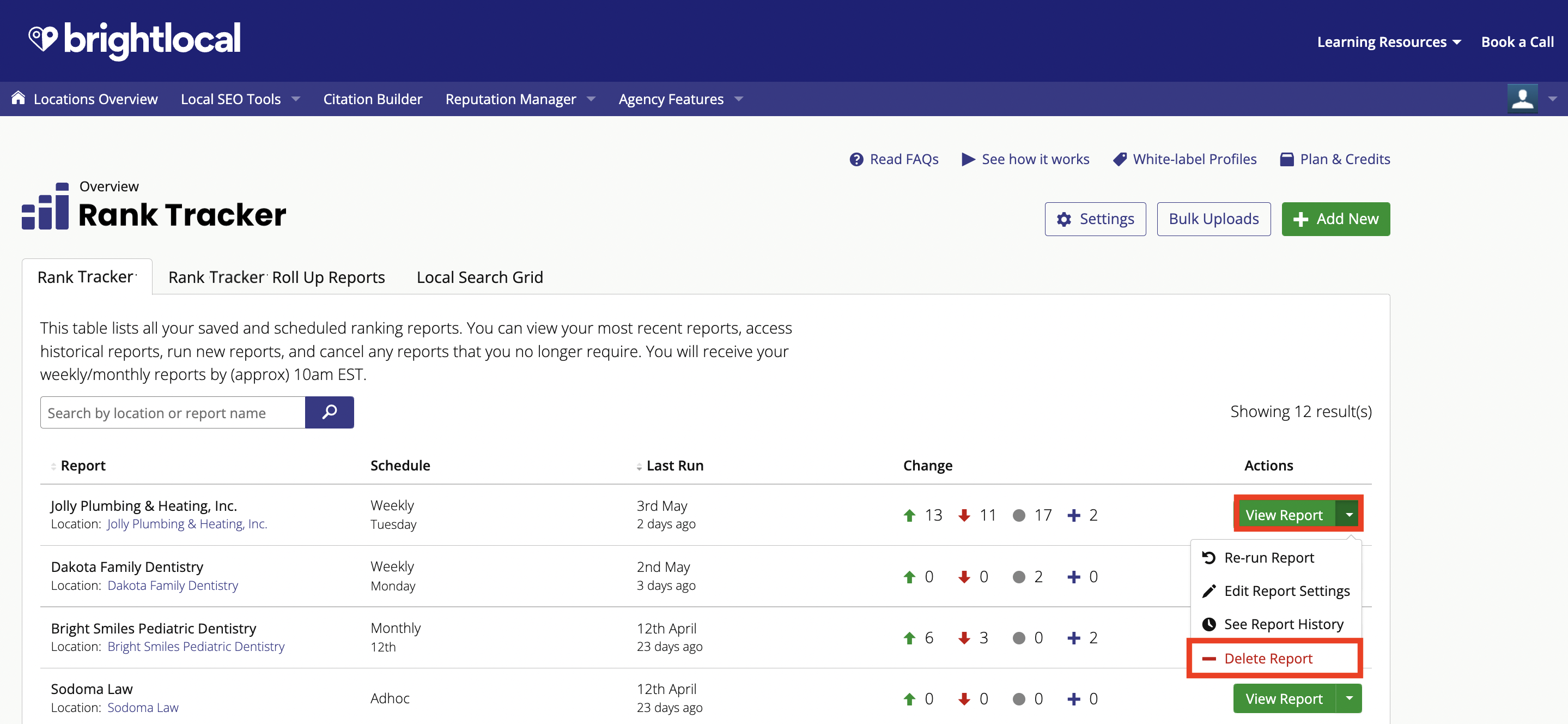This screenshot has height=724, width=1568.
Task: Switch to Rank Tracker Roll Up Reports tab
Action: [276, 277]
